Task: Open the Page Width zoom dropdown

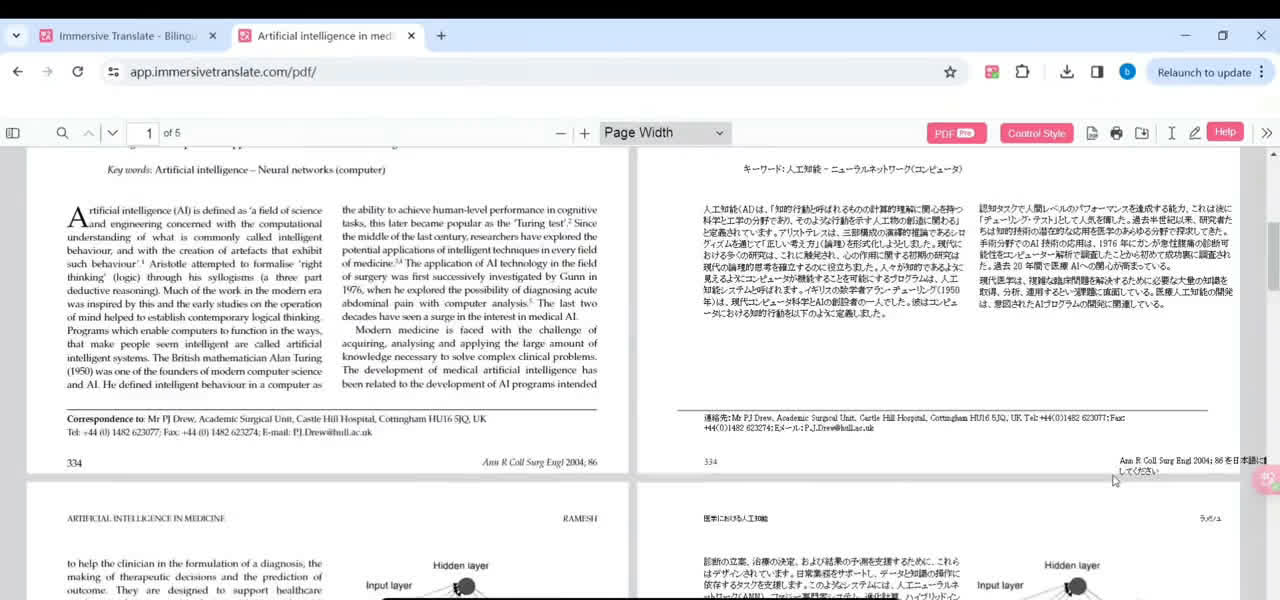Action: coord(665,133)
